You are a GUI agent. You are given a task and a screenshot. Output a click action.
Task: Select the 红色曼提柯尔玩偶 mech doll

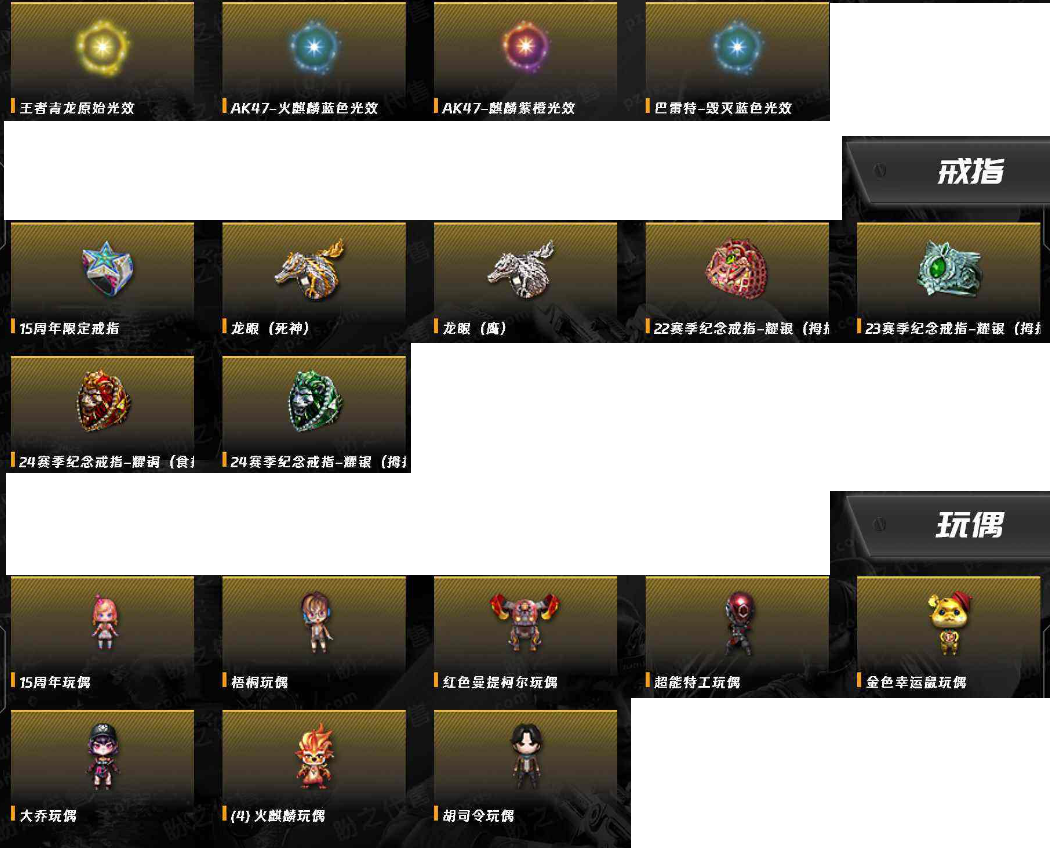(x=525, y=622)
